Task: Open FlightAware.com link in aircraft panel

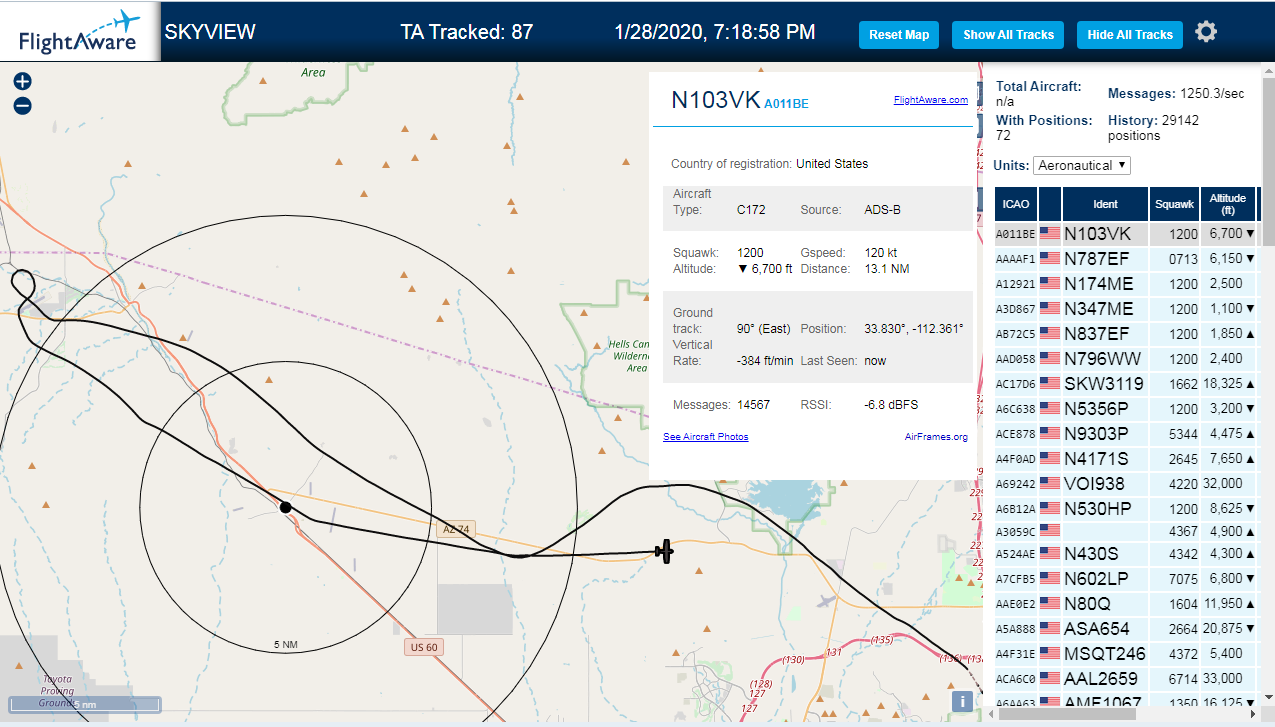Action: click(x=930, y=100)
